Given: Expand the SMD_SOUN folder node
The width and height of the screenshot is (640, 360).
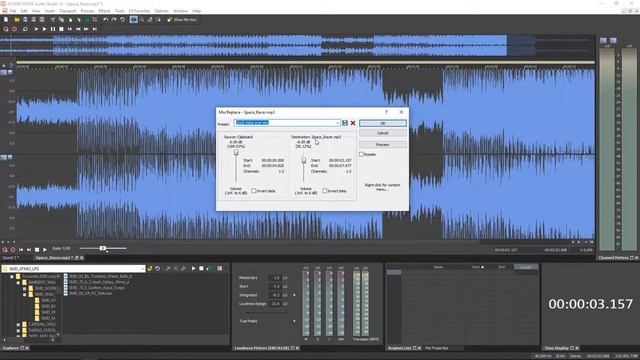Looking at the screenshot, I should point(24,289).
